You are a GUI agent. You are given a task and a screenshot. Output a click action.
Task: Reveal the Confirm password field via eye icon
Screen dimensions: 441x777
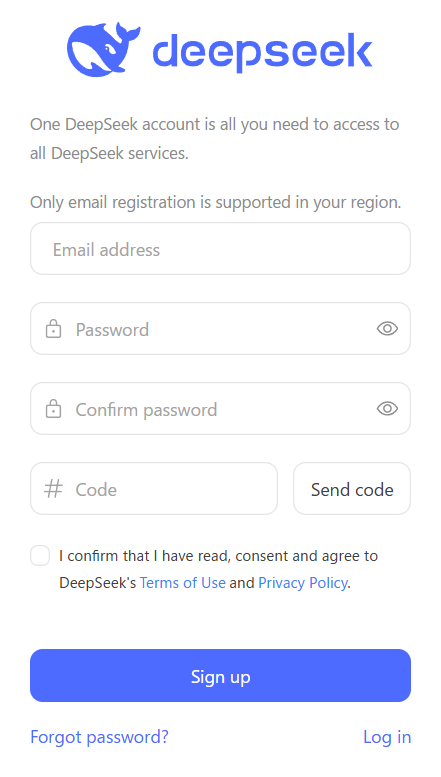tap(387, 408)
